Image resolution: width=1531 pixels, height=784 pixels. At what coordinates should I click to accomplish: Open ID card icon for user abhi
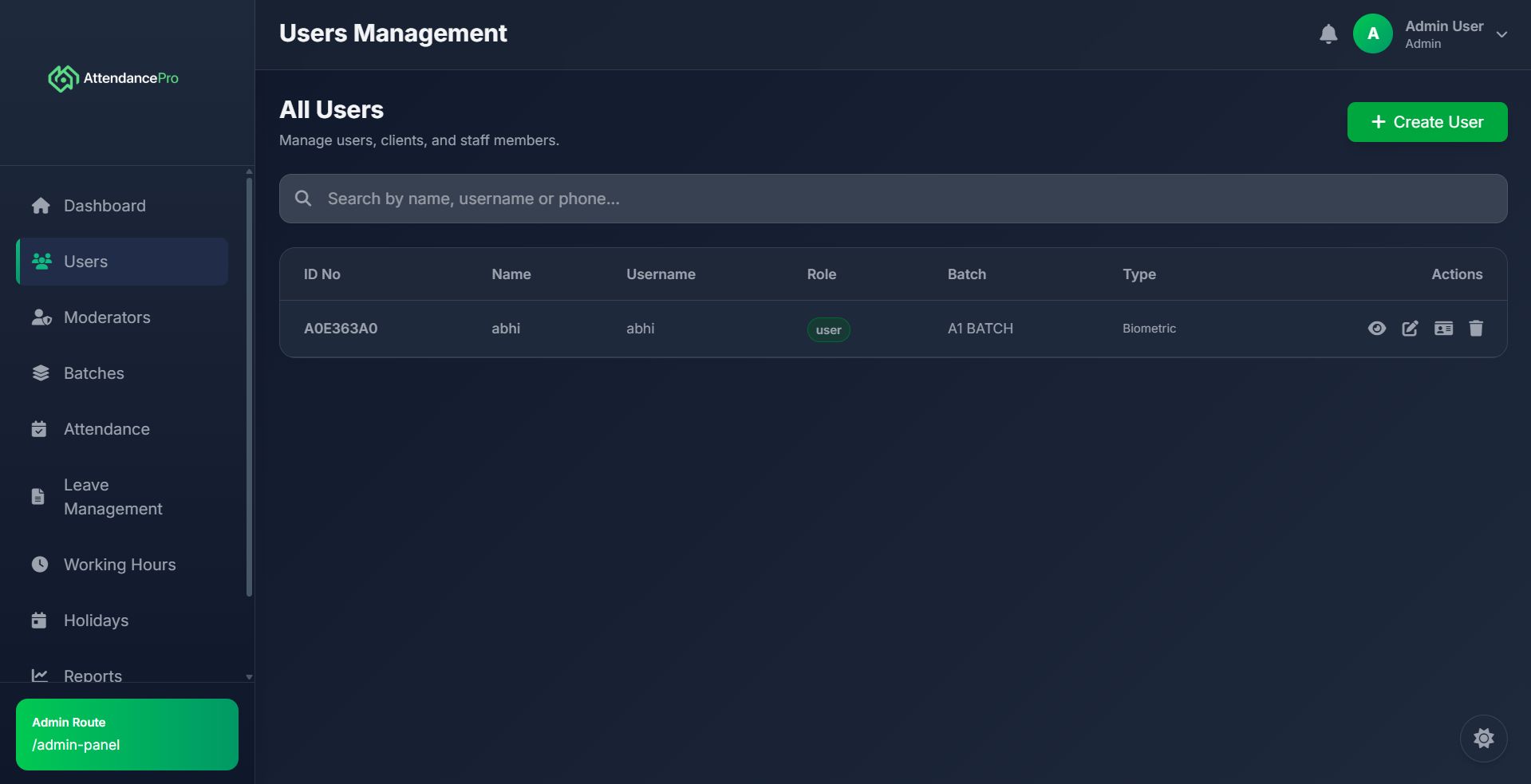tap(1443, 329)
